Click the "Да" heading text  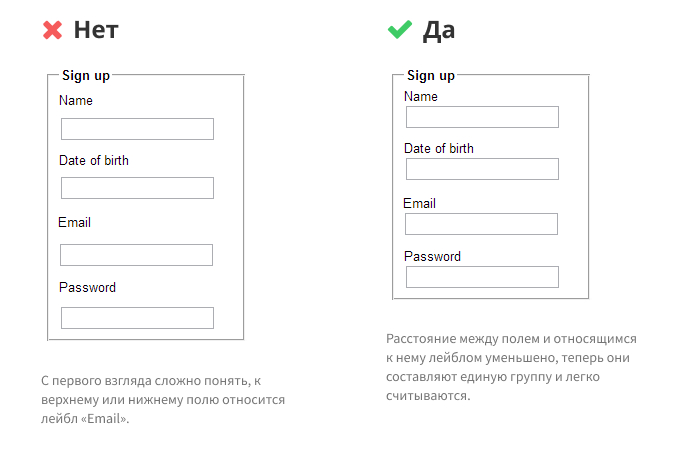439,31
